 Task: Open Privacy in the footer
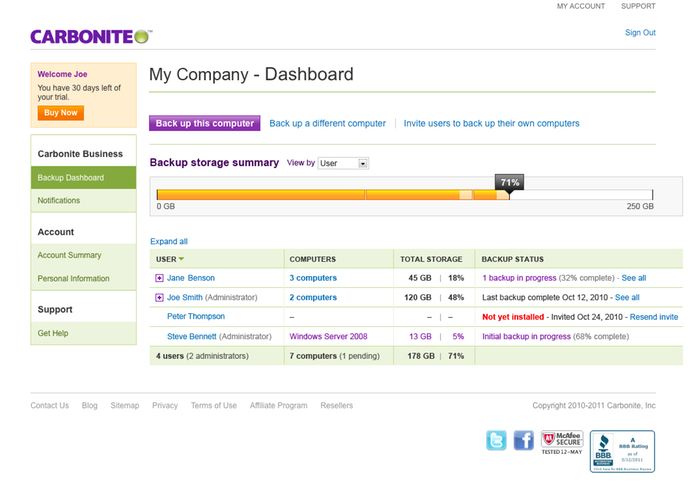coord(165,406)
